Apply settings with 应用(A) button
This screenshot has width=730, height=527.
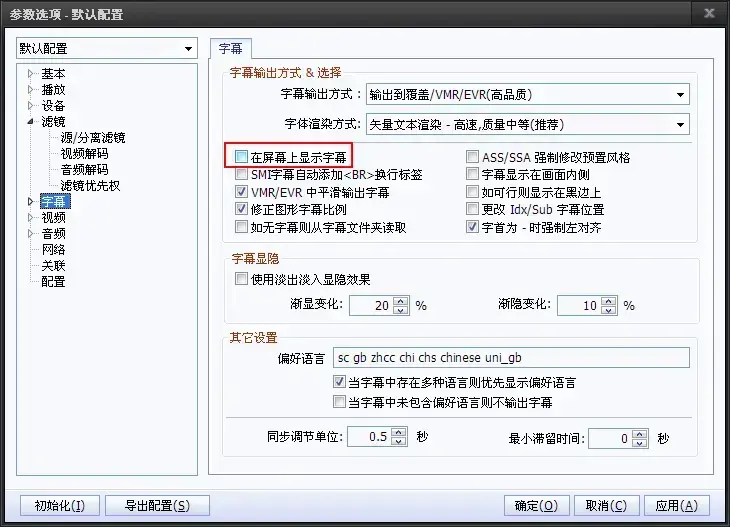coord(677,506)
